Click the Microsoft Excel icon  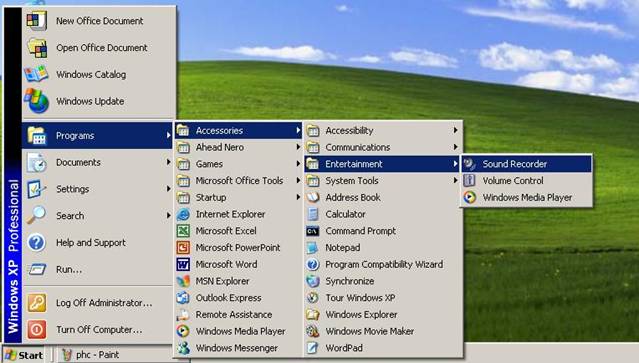point(183,231)
